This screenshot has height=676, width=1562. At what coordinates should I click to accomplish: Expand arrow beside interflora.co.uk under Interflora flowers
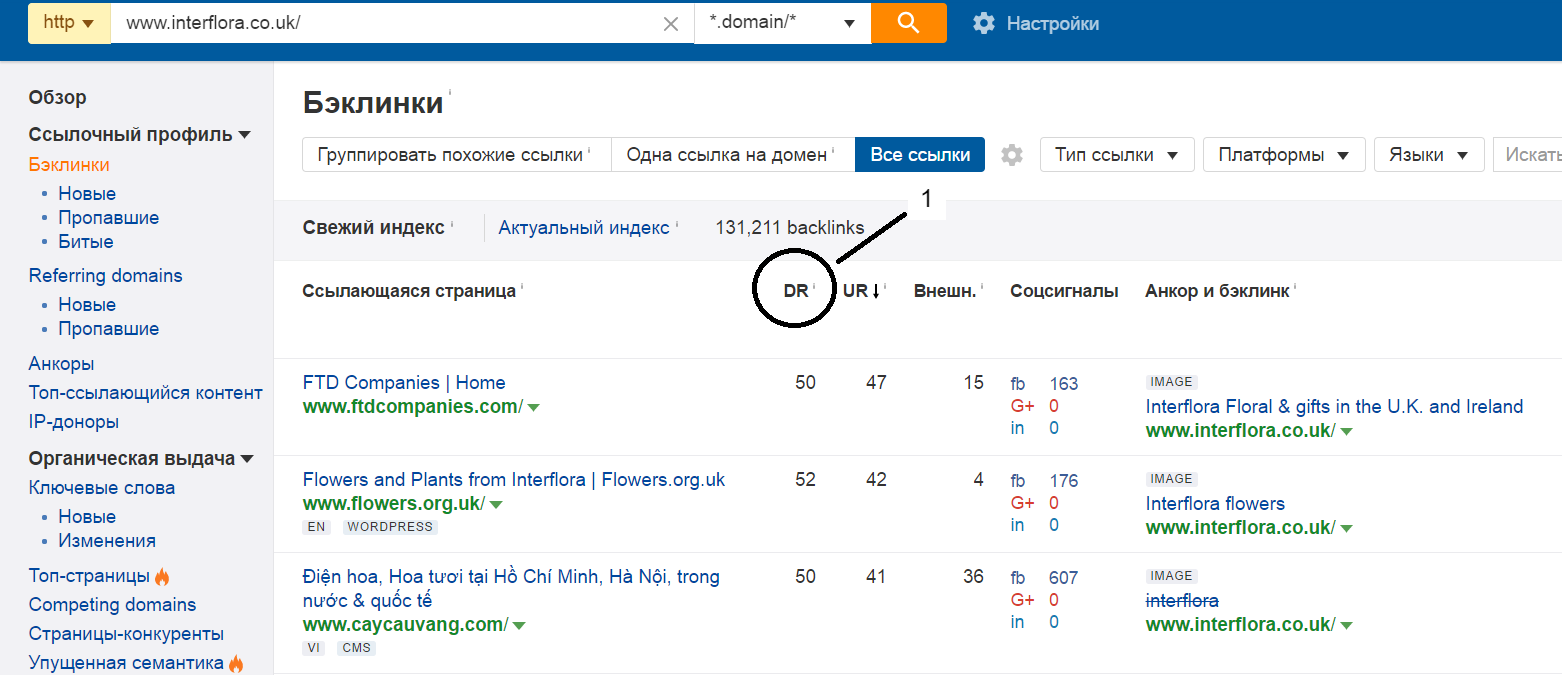(1346, 528)
